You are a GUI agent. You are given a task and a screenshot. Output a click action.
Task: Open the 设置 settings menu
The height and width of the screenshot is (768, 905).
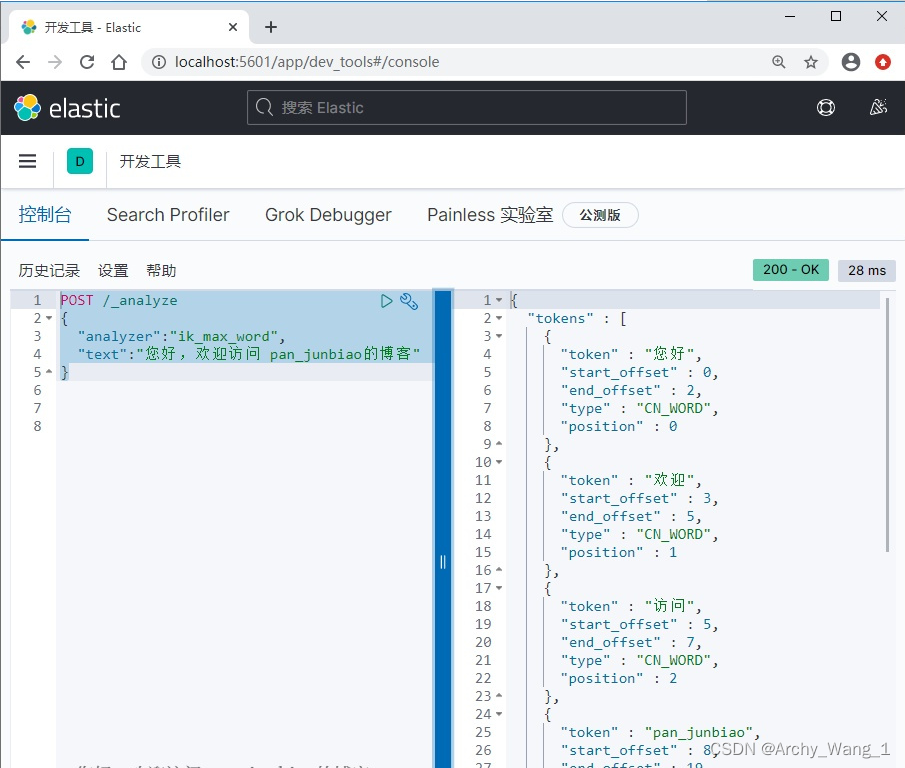113,270
